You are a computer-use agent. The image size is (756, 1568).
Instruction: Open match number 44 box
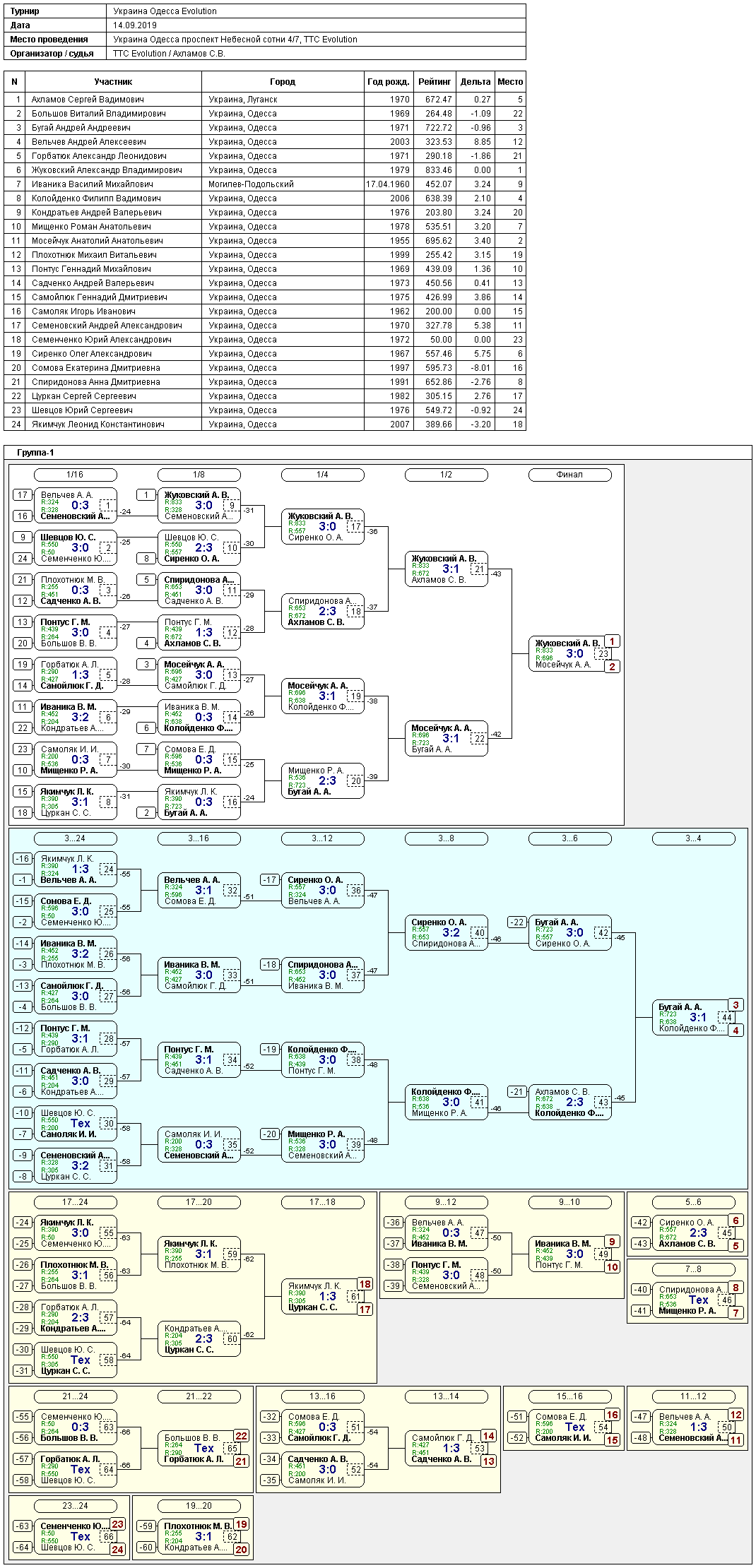click(727, 1018)
